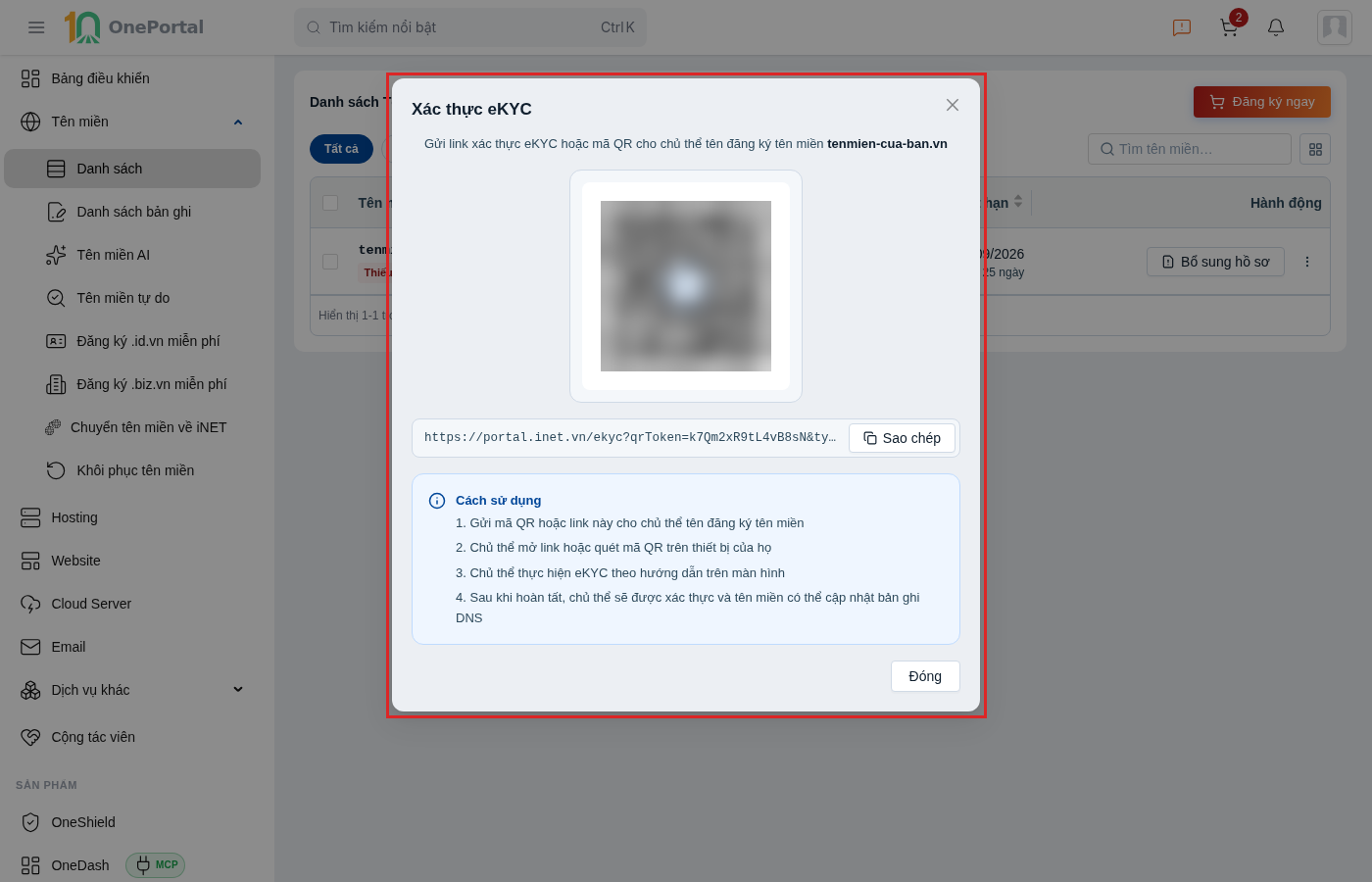Copy the eKYC link with Sao chép
The width and height of the screenshot is (1372, 882).
pyautogui.click(x=902, y=438)
